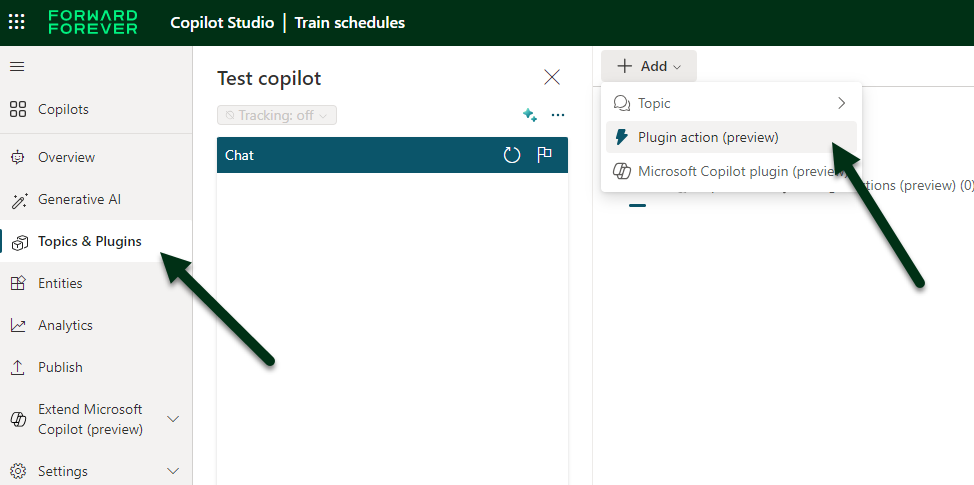
Task: Click the flag icon in Chat header
Action: pyautogui.click(x=545, y=155)
